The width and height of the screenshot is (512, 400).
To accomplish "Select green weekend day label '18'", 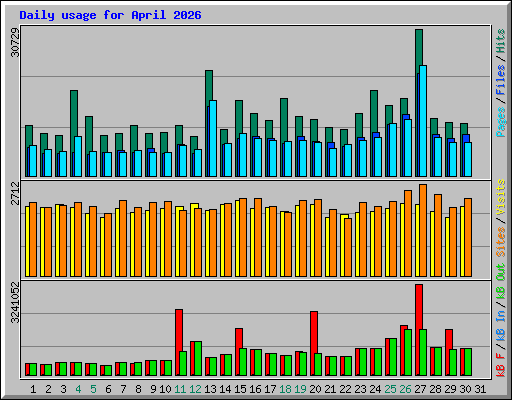I will 285,389.
